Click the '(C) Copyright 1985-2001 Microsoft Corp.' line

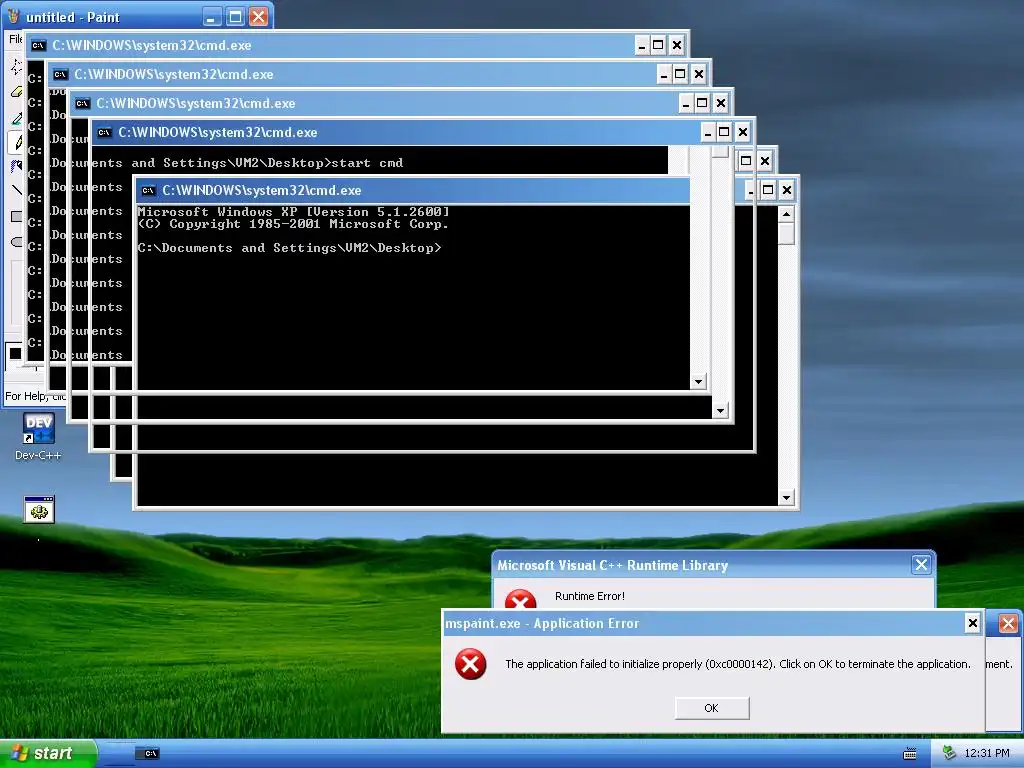(x=293, y=224)
